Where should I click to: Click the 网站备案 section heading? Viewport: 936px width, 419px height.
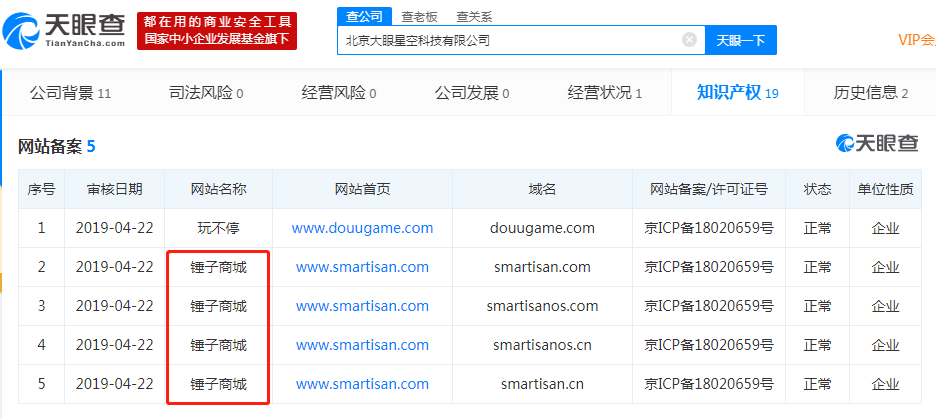[57, 146]
